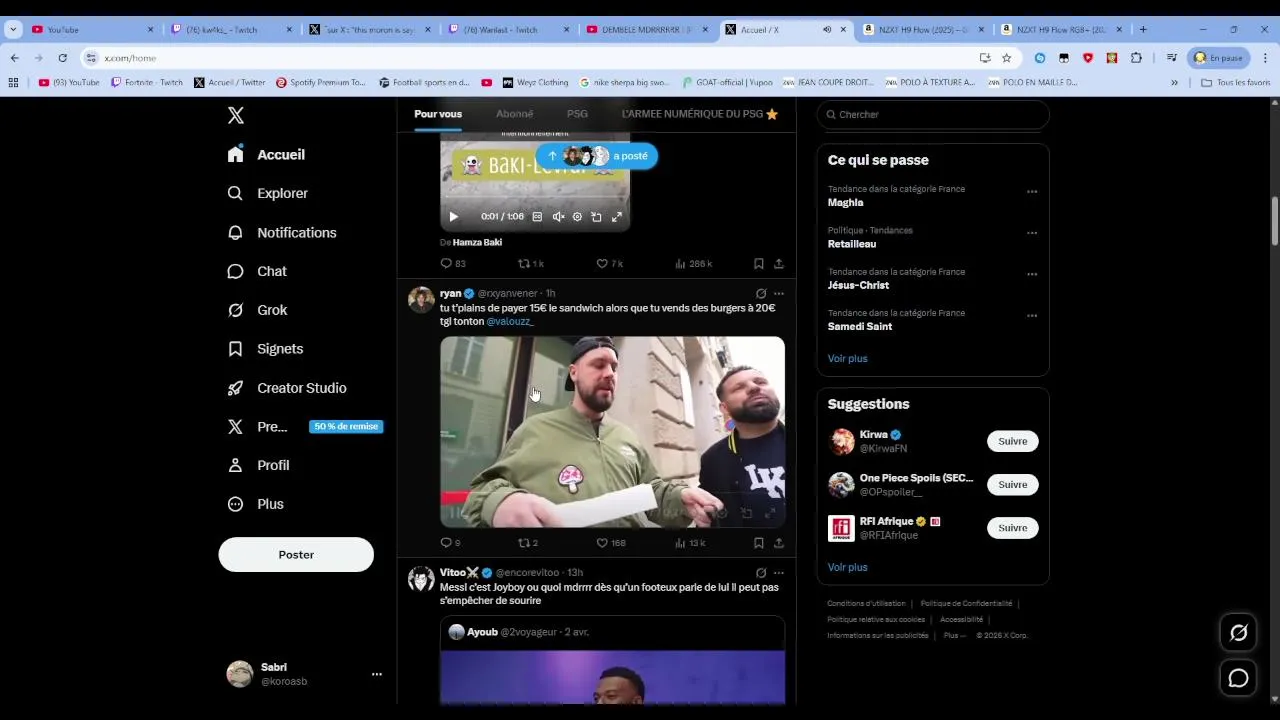The height and width of the screenshot is (720, 1280).
Task: Open options for Retailleau trend
Action: [x=1032, y=233]
